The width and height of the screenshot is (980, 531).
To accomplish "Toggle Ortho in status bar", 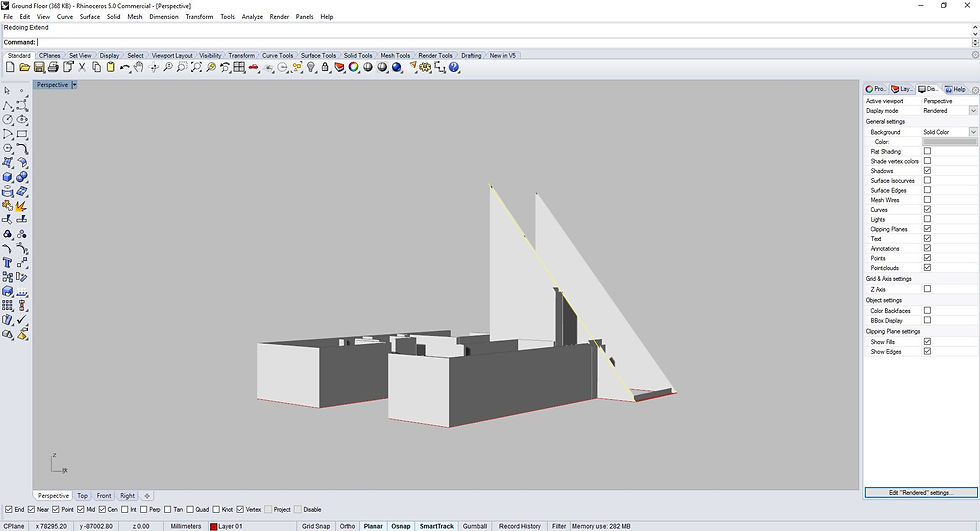I will (348, 526).
